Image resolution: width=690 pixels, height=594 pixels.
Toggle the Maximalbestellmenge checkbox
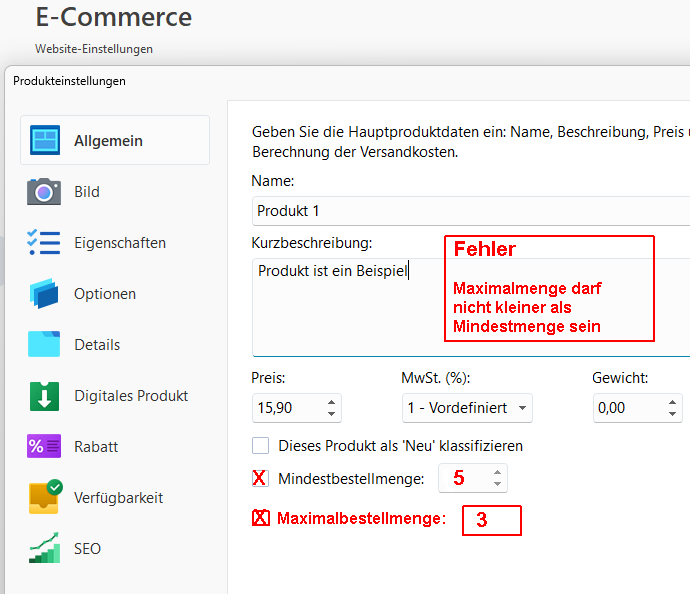coord(260,518)
